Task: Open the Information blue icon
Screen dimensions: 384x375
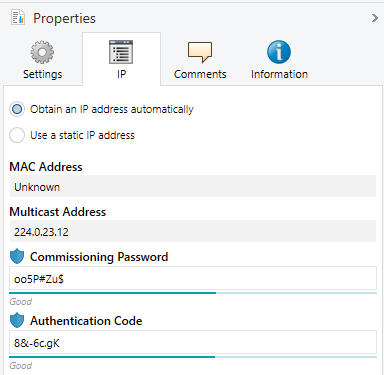Action: coord(279,52)
